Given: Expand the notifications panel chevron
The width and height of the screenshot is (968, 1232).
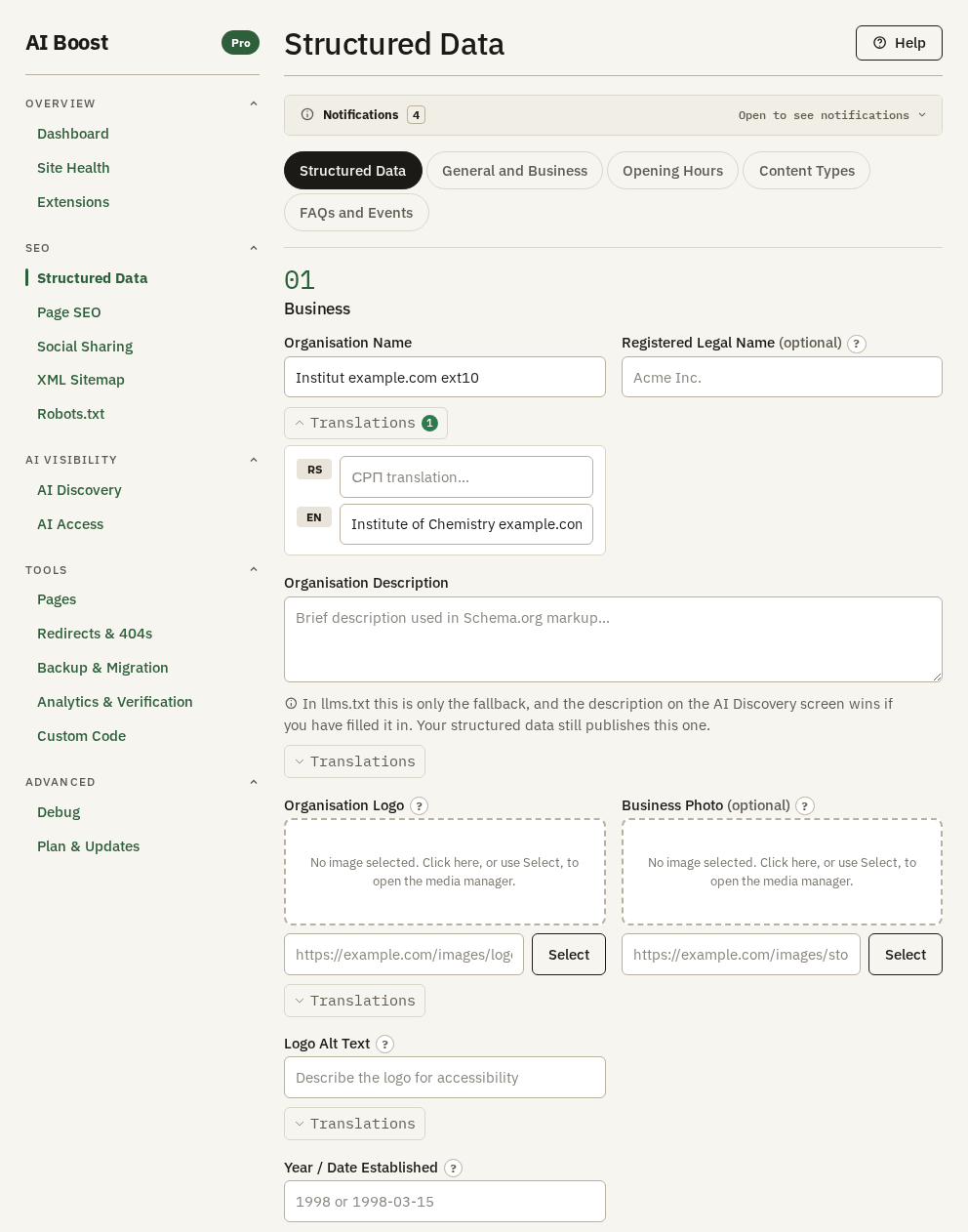Looking at the screenshot, I should click(x=922, y=115).
